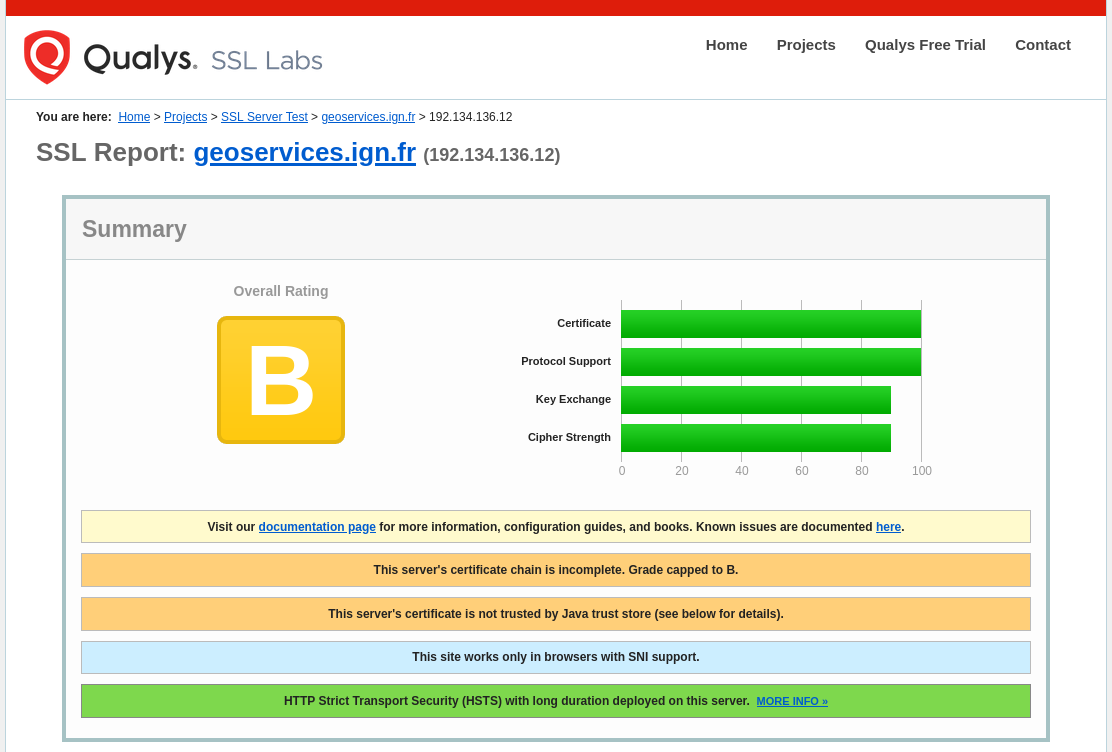Click the overall rating B badge

(x=281, y=380)
